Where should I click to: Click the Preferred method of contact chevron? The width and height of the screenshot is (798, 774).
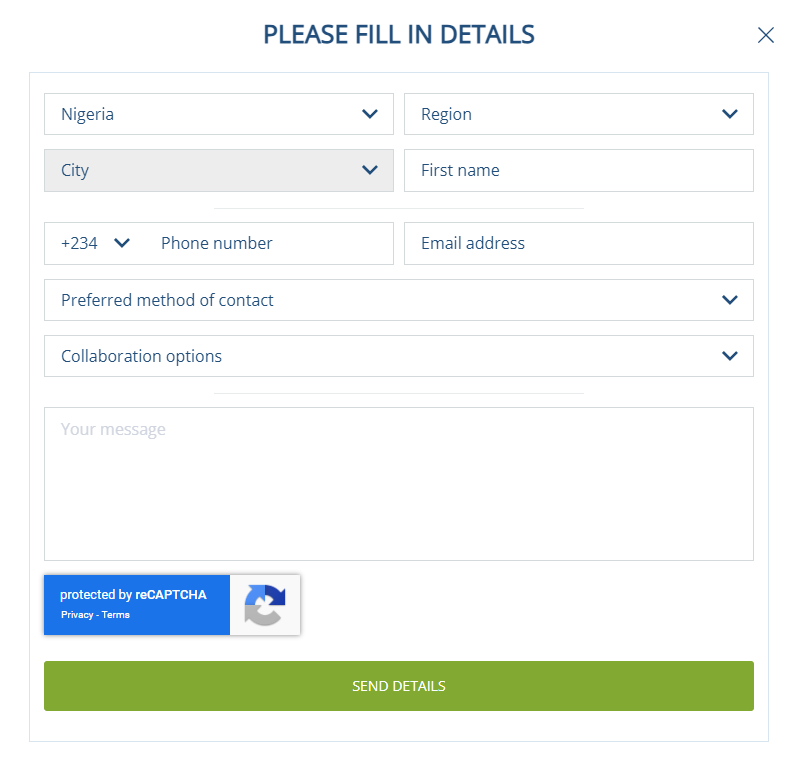tap(730, 300)
